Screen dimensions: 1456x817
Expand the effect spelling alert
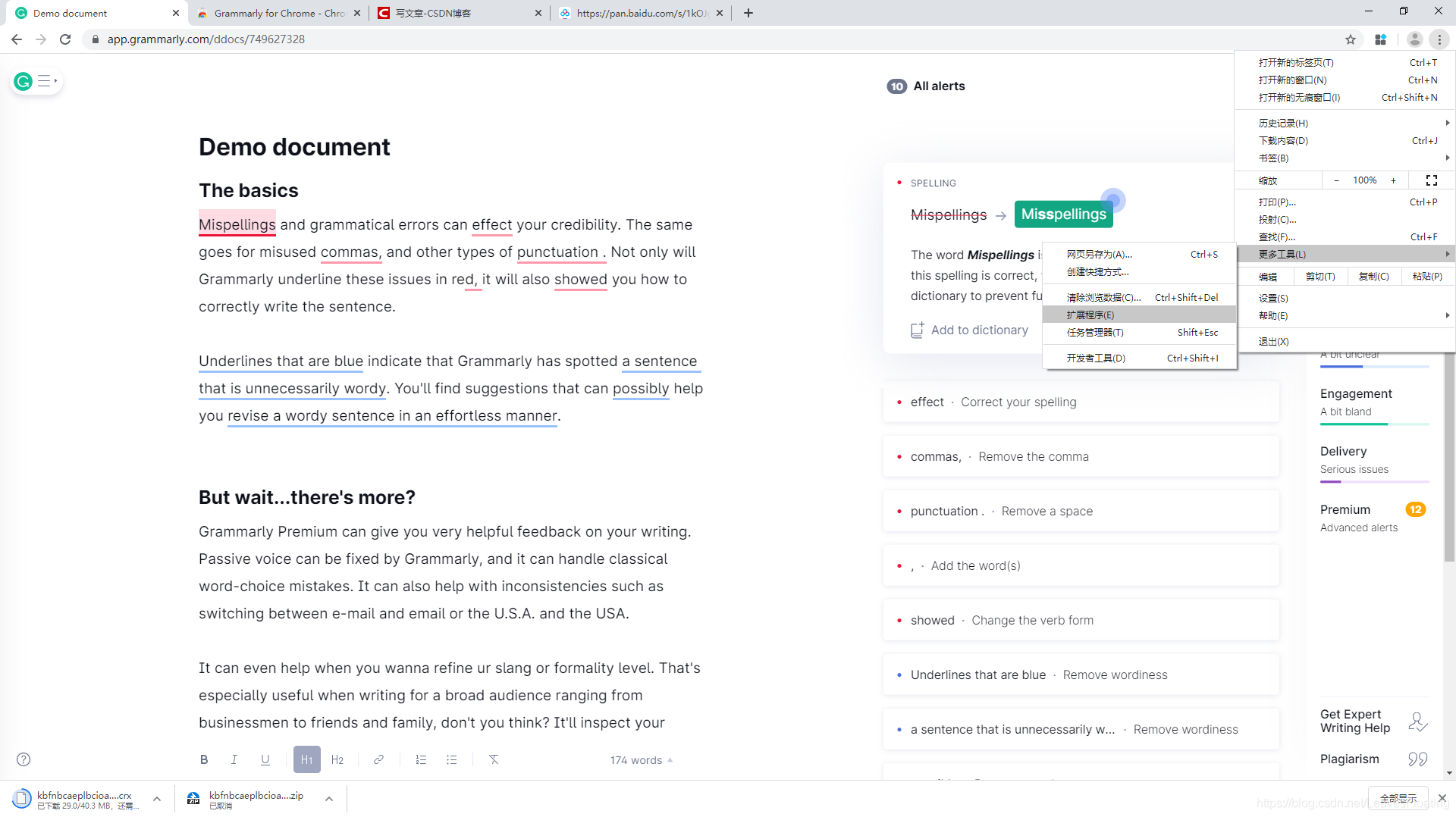(1081, 402)
